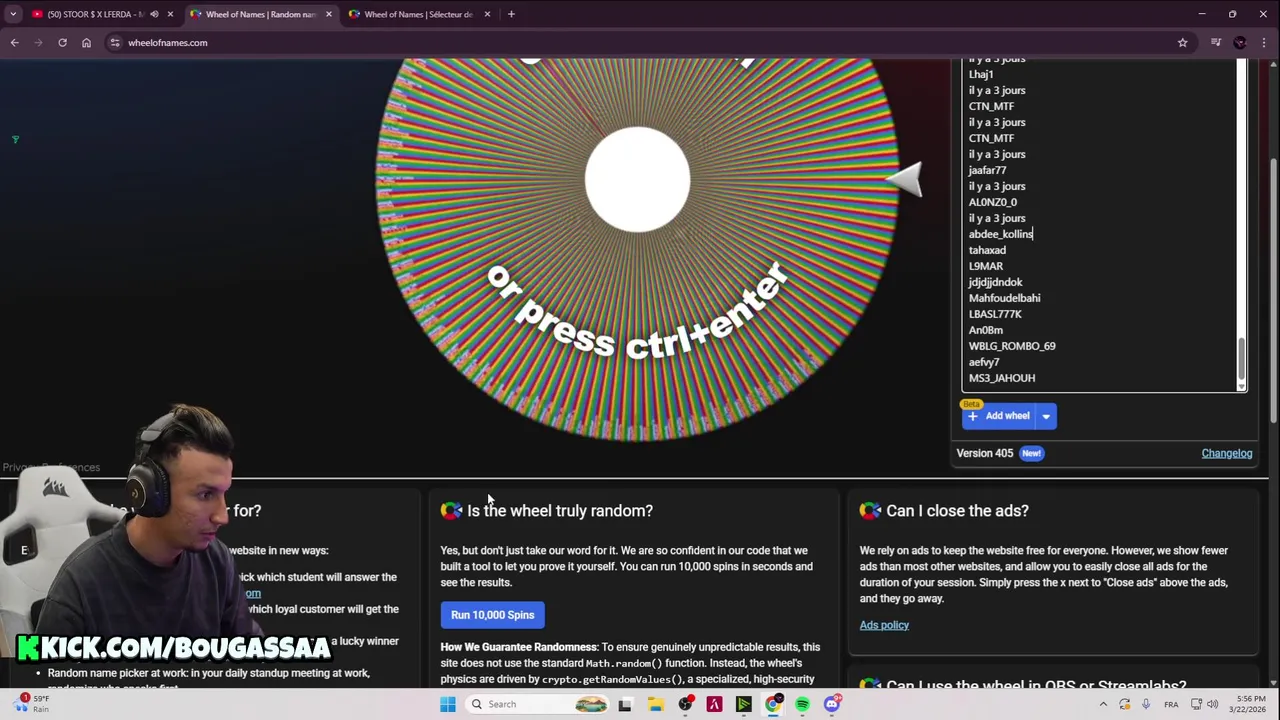Open the volume icon in system tray
This screenshot has height=720, width=1280.
pyautogui.click(x=1212, y=704)
